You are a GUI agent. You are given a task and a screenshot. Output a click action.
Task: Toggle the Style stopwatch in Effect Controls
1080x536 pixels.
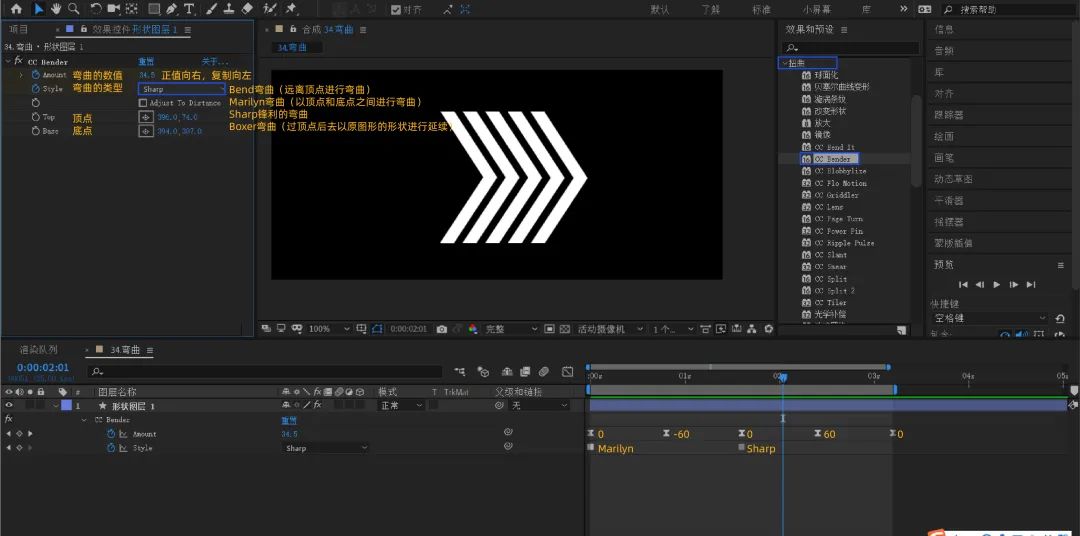[36, 89]
